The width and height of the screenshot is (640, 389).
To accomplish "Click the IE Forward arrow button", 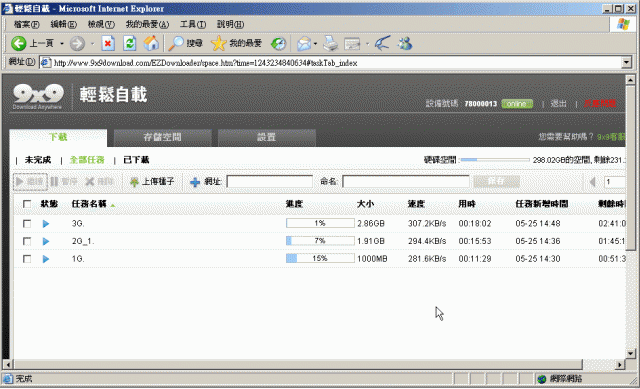I will point(77,43).
